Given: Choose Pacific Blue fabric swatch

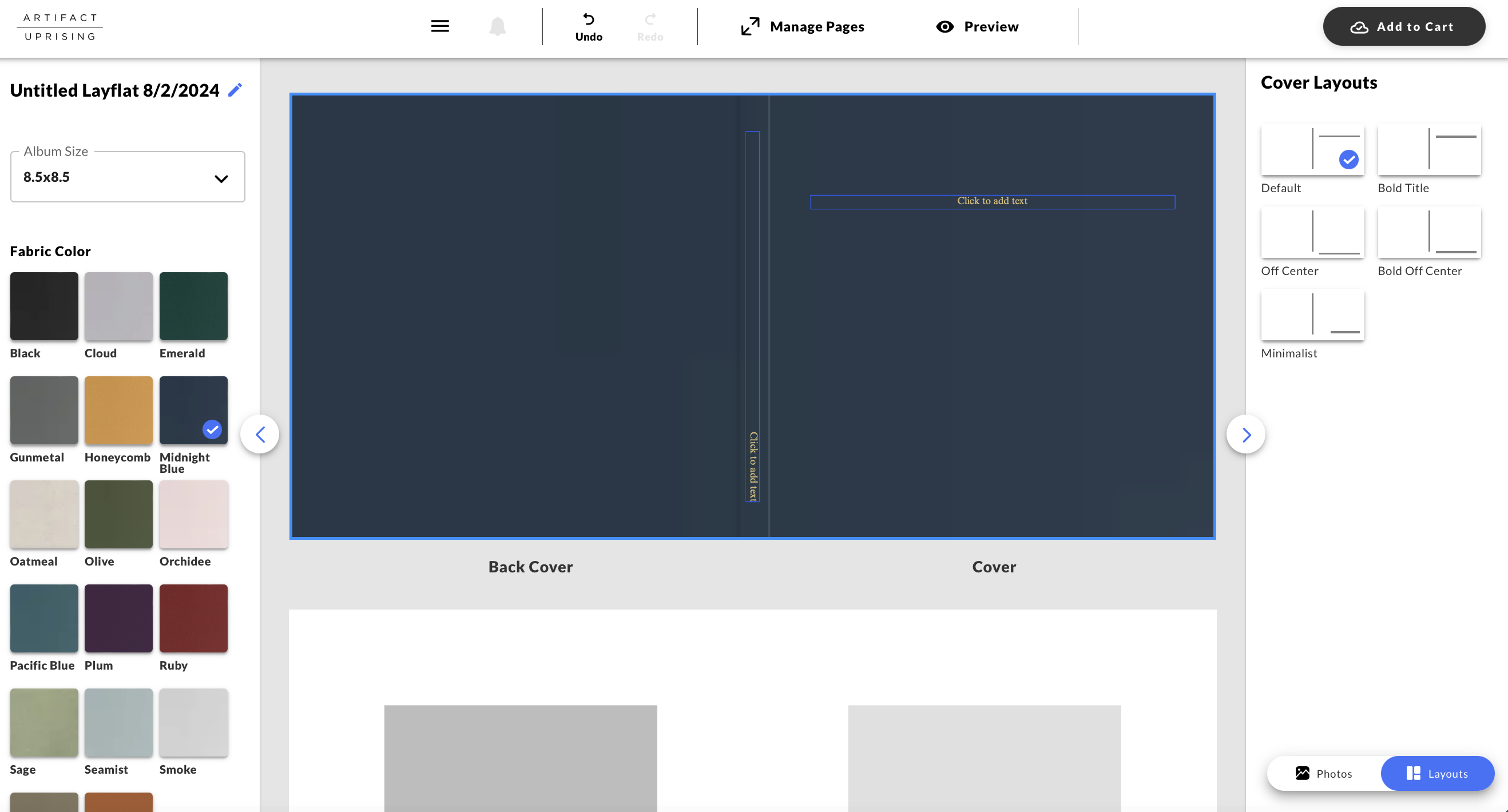Looking at the screenshot, I should (44, 618).
